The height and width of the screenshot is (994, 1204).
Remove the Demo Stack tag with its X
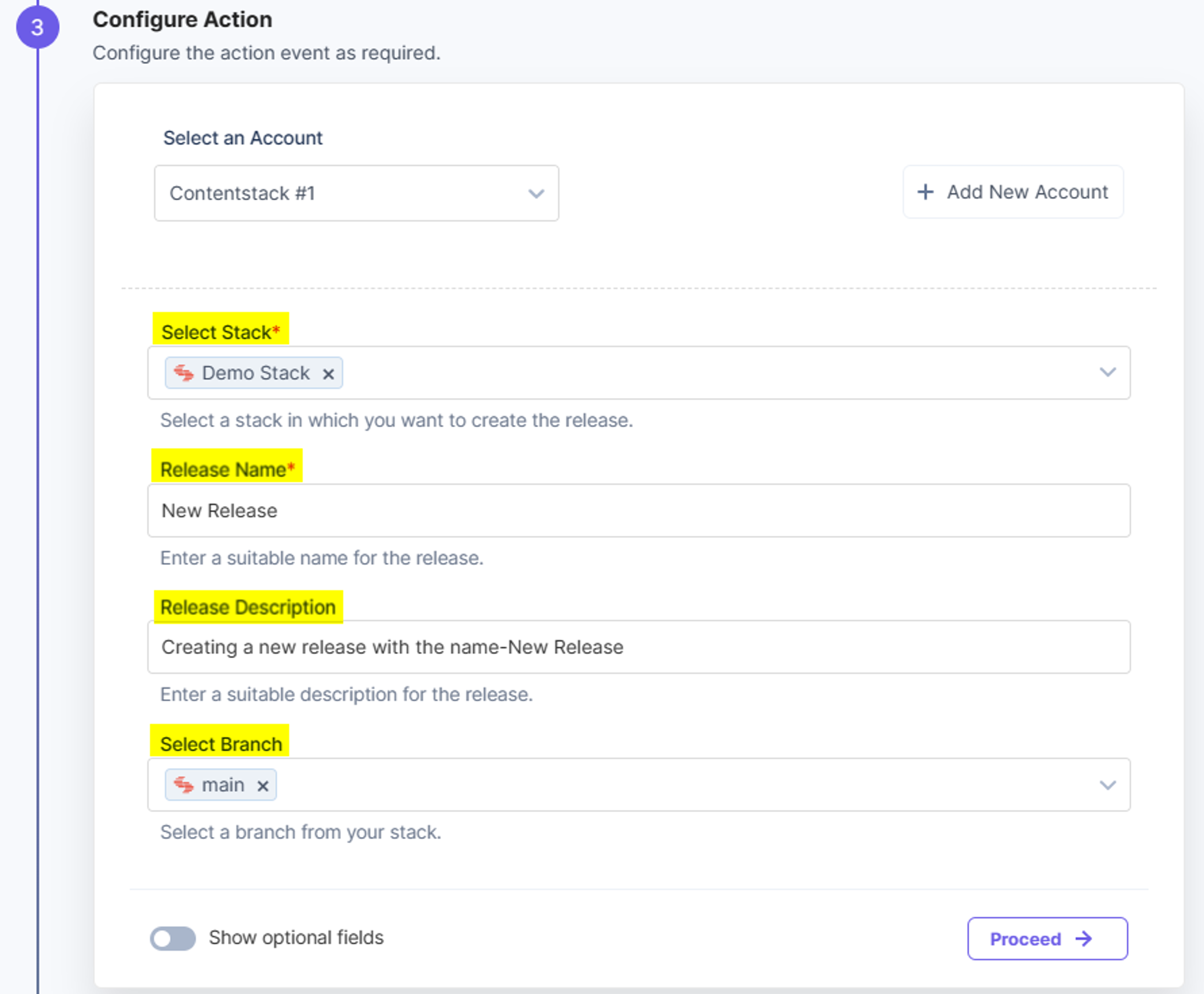[328, 374]
